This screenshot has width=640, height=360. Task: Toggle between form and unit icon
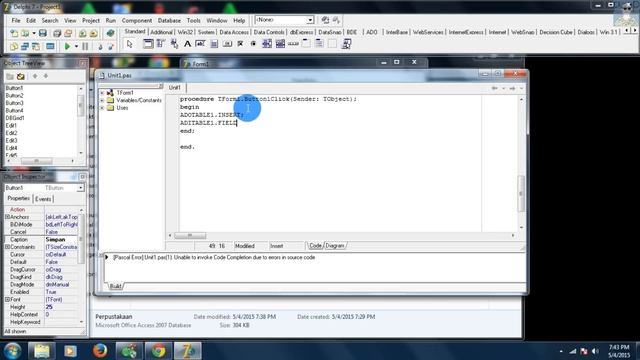36,47
